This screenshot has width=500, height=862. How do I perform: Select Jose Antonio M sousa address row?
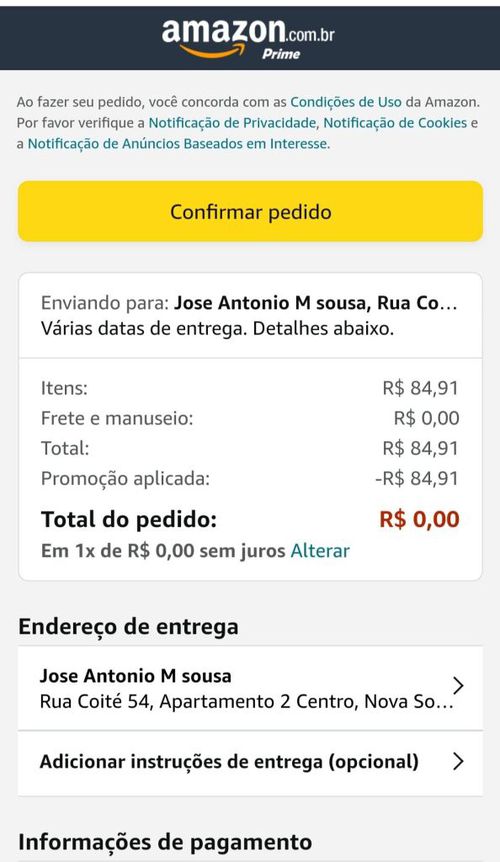251,688
